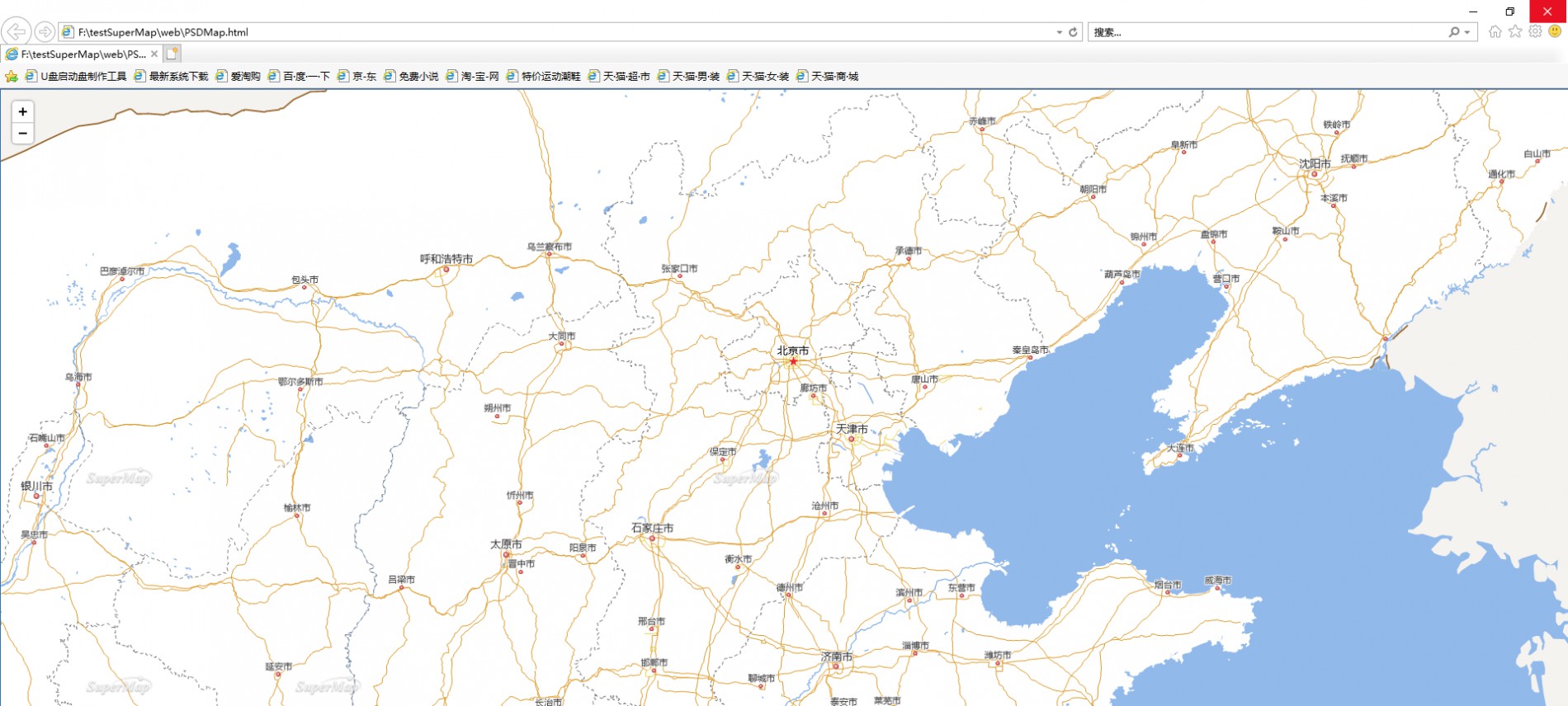1568x706 pixels.
Task: Click the 大连市 label on the map
Action: coord(1180,449)
